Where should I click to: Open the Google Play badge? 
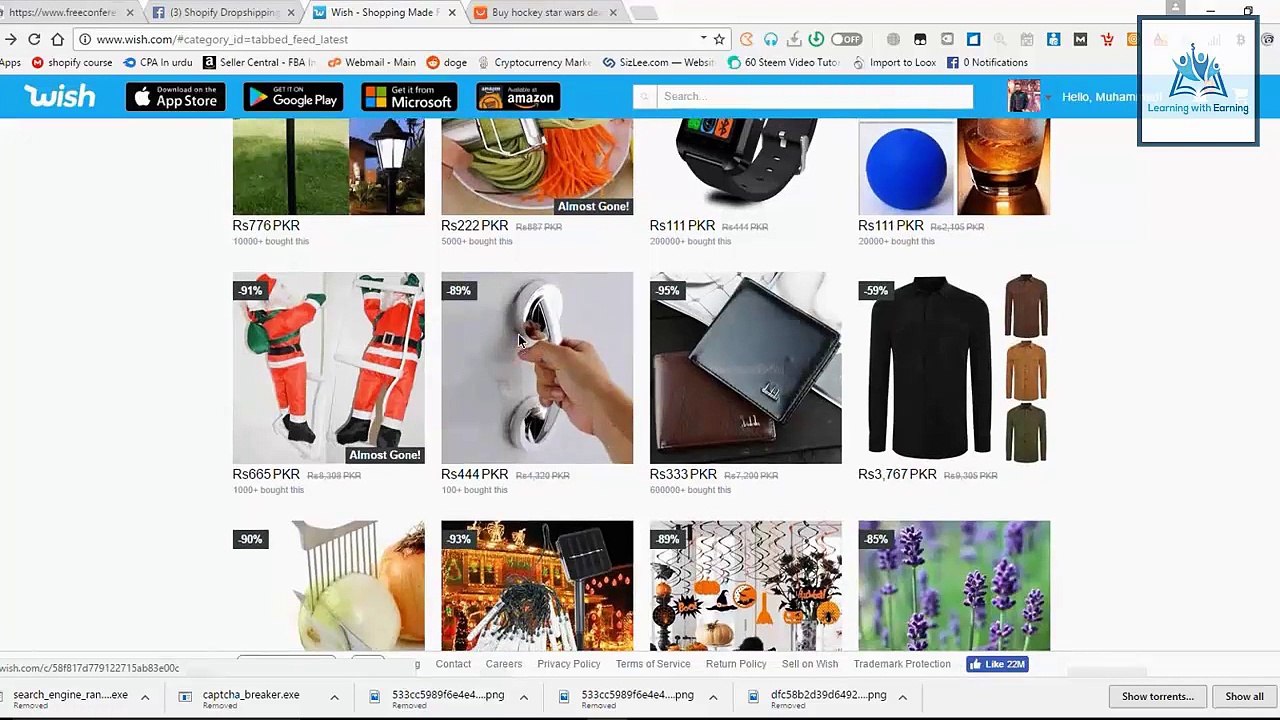[x=293, y=97]
